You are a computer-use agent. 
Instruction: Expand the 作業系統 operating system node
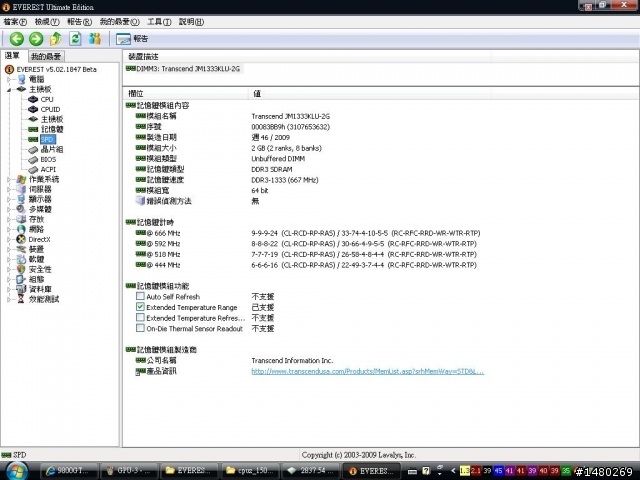pyautogui.click(x=9, y=179)
